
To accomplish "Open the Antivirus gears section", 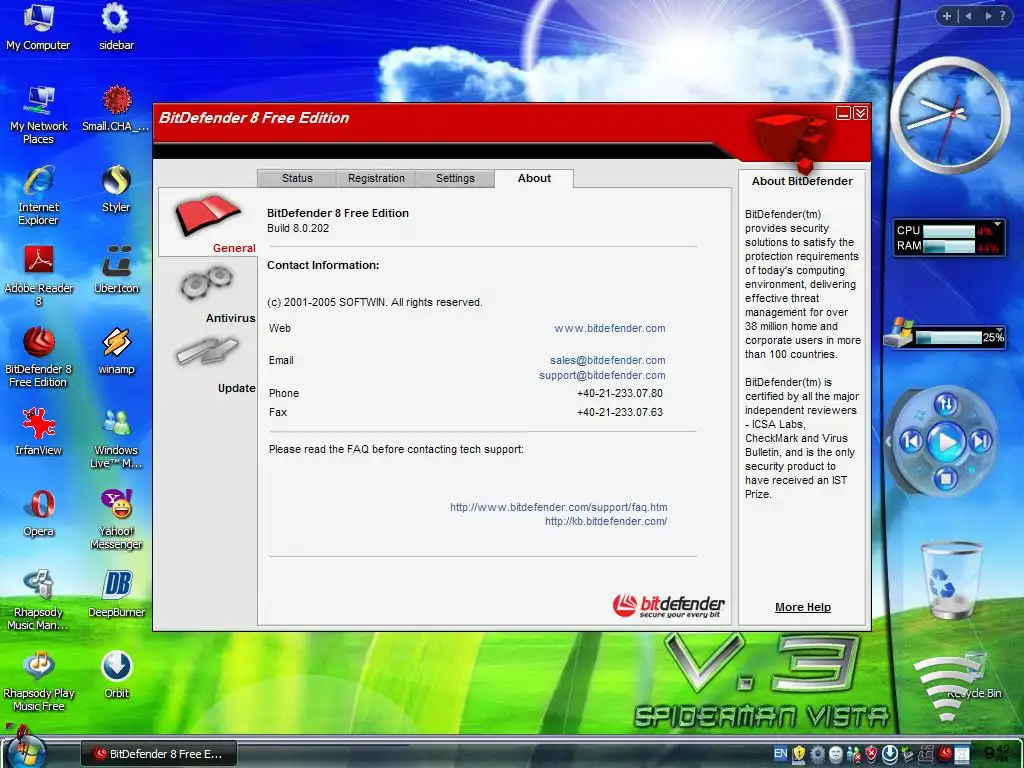I will pos(207,283).
